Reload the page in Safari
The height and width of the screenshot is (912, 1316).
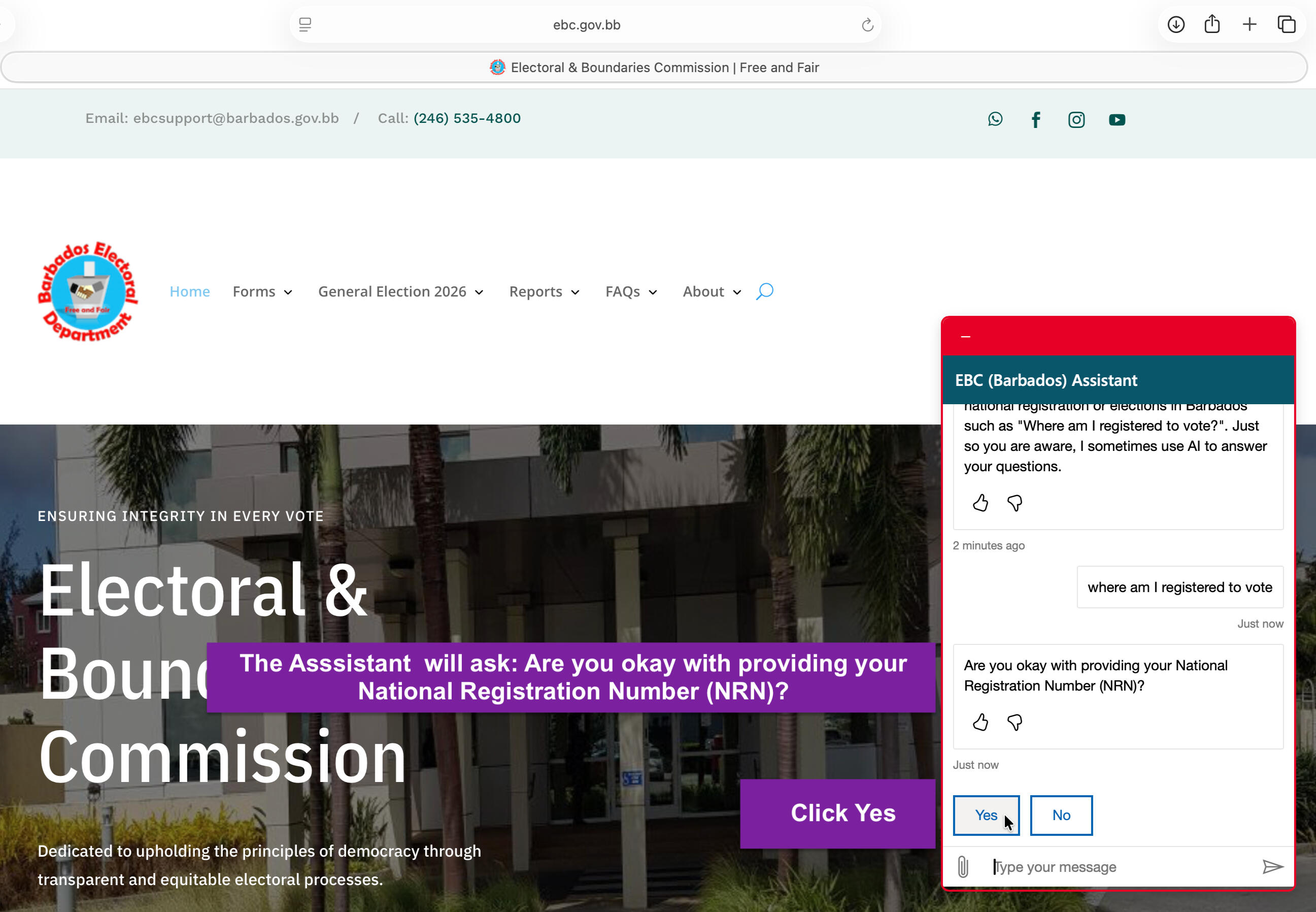tap(867, 24)
